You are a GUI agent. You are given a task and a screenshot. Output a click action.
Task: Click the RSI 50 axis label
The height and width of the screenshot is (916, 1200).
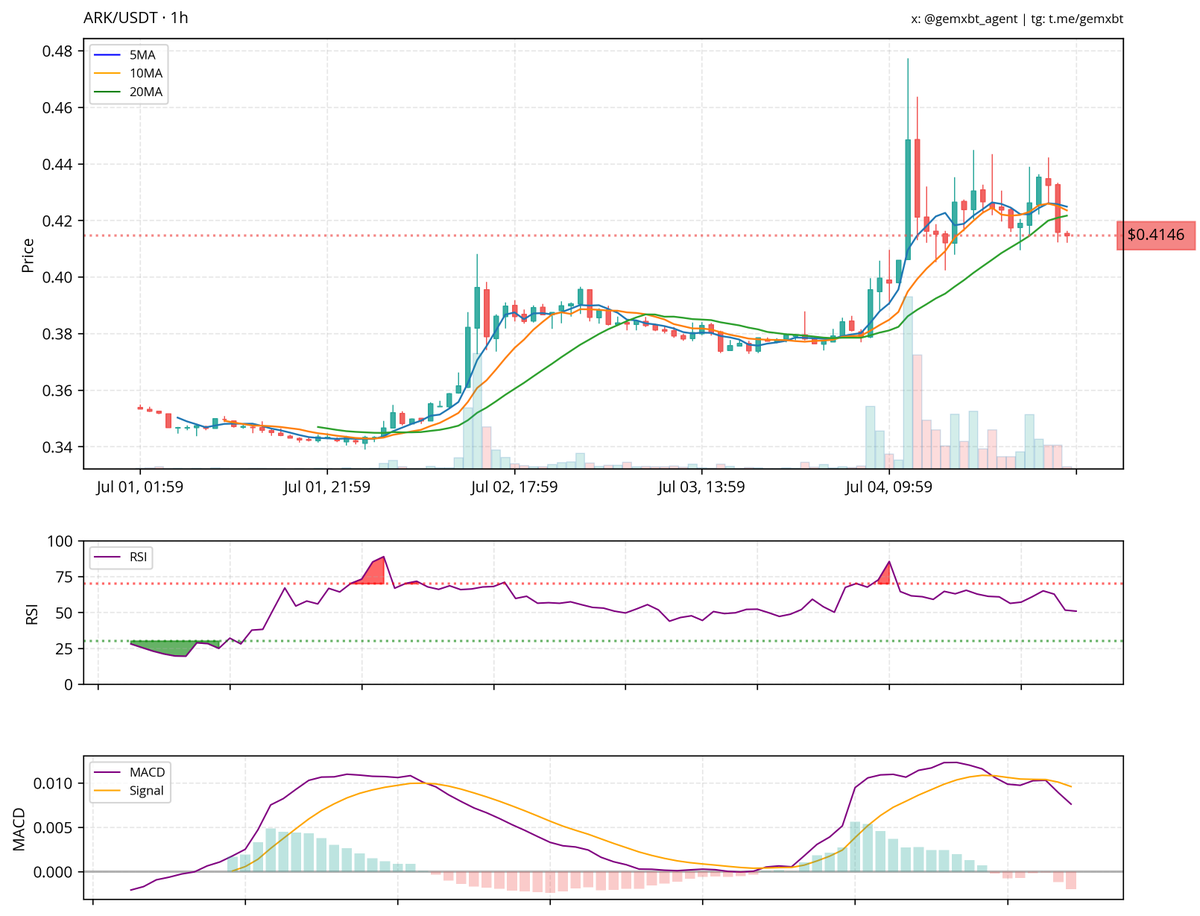[66, 613]
